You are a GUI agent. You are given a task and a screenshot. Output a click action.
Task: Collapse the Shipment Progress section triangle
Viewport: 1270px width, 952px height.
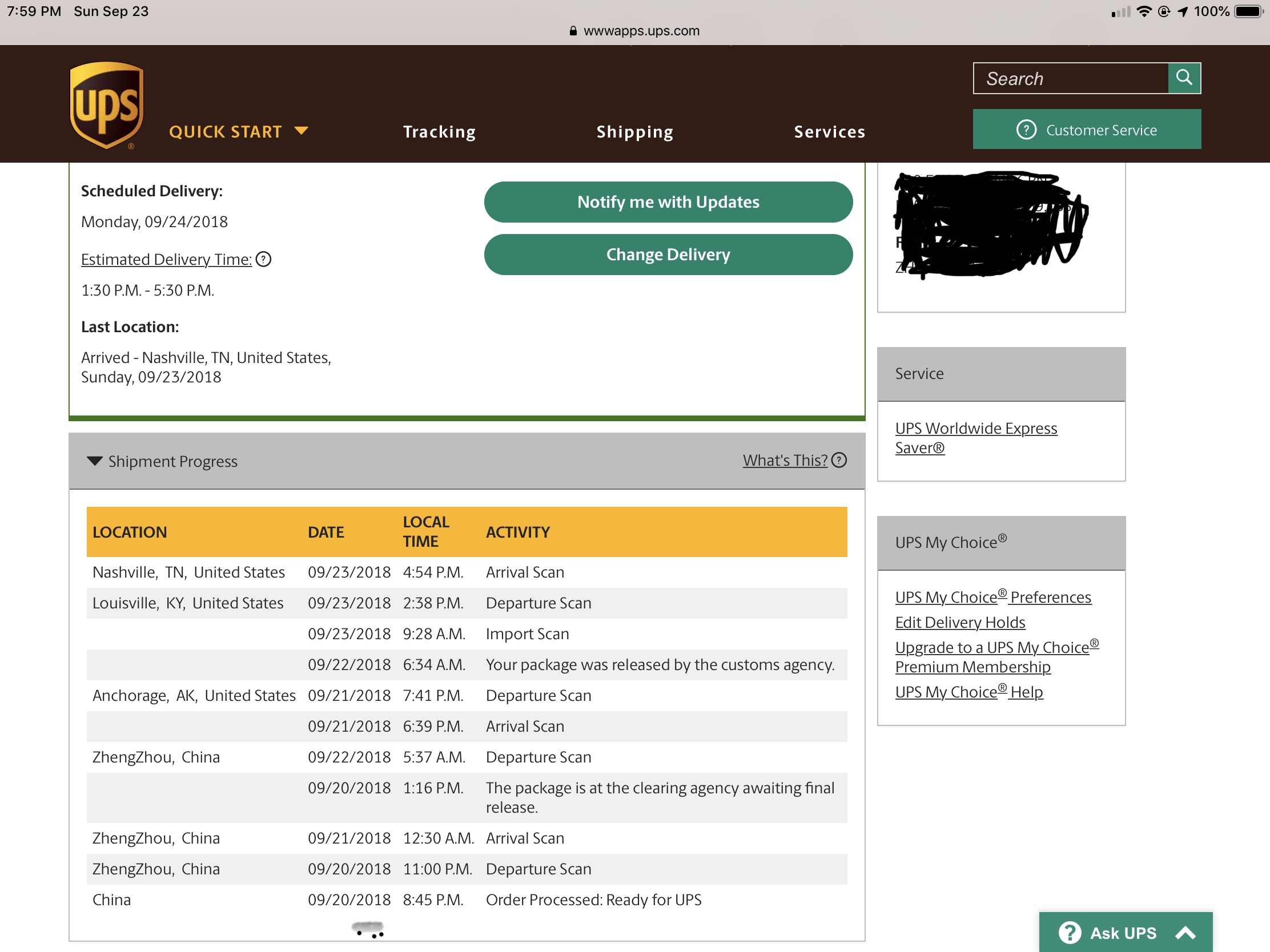[95, 461]
